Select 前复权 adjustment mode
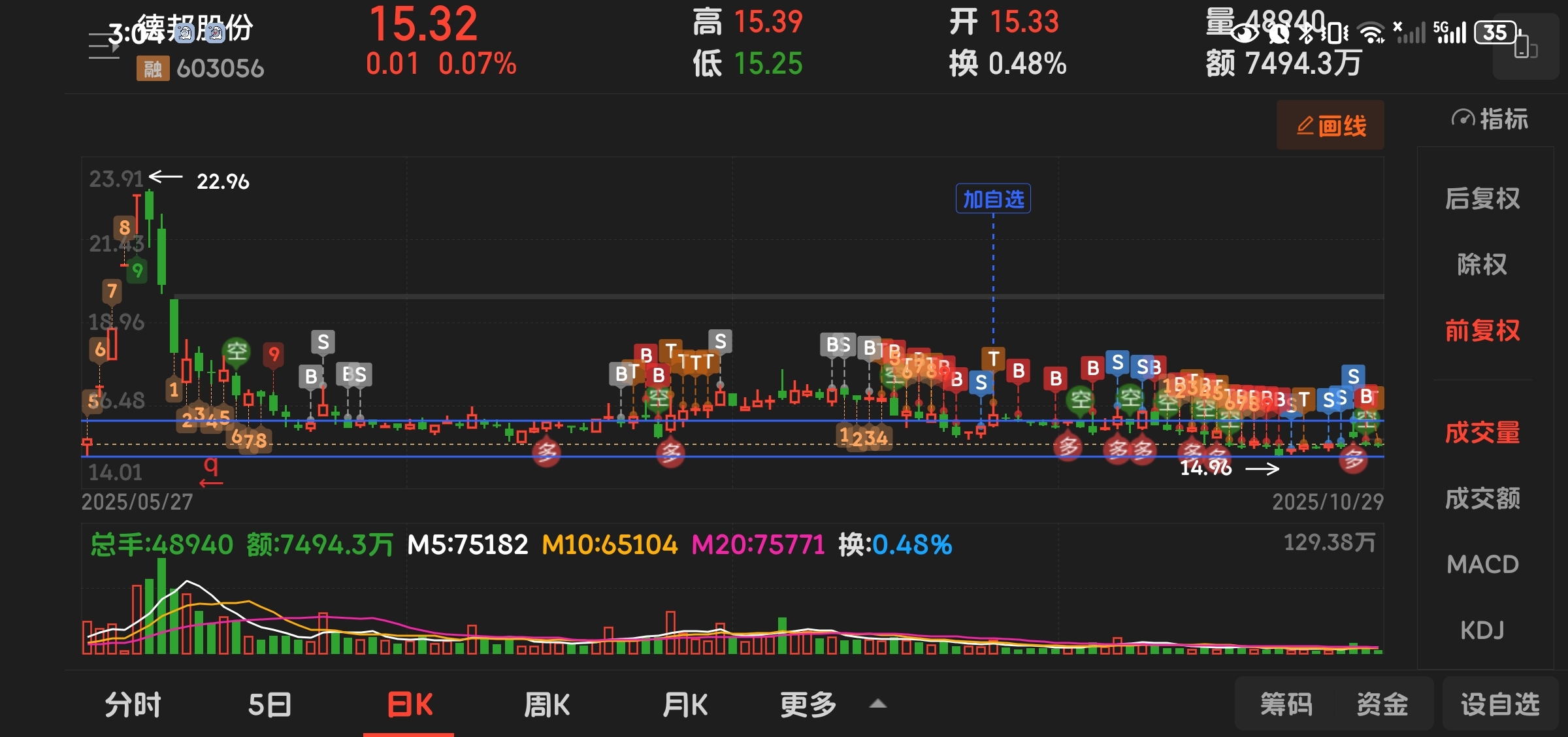 [1482, 331]
